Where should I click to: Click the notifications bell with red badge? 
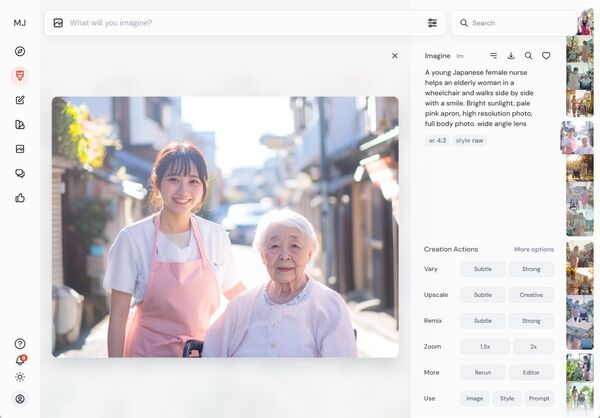click(20, 360)
